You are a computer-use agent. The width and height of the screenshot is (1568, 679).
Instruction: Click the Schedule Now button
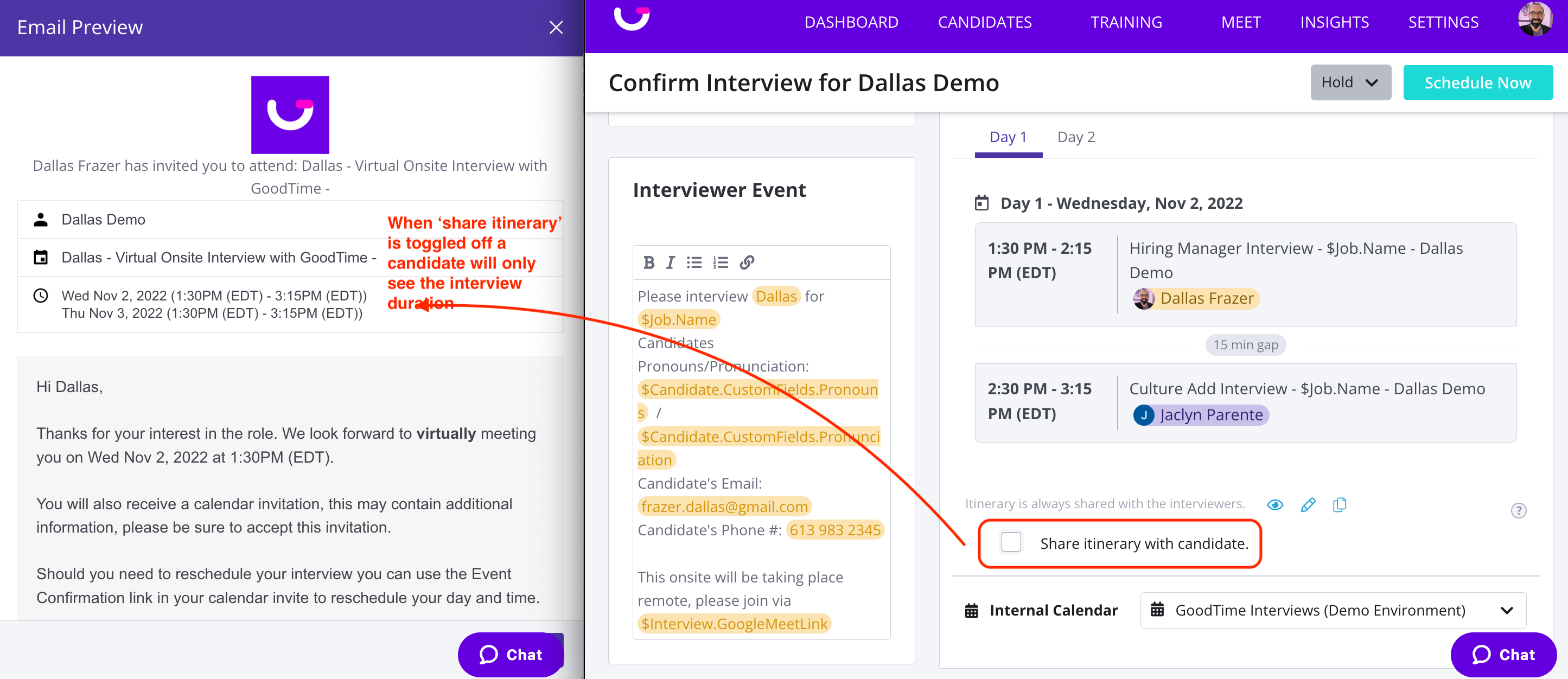(x=1477, y=82)
